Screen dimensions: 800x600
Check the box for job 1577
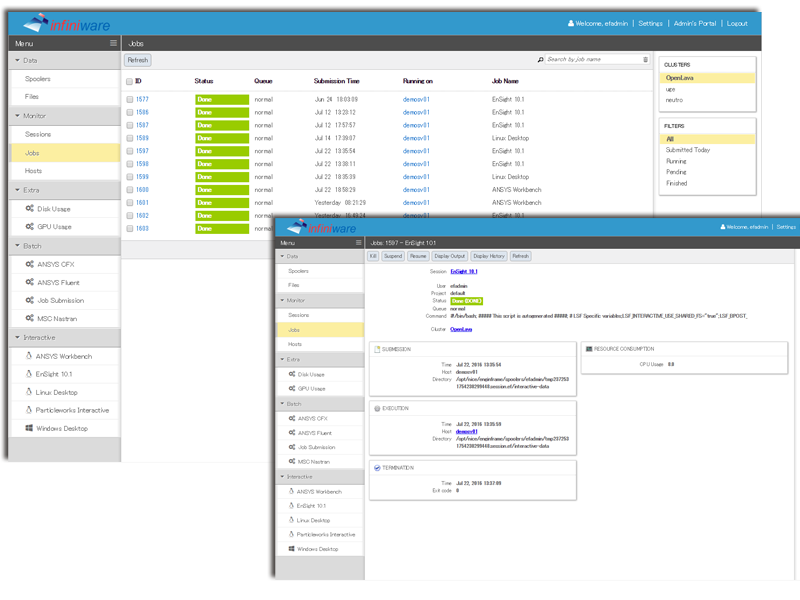tap(130, 99)
